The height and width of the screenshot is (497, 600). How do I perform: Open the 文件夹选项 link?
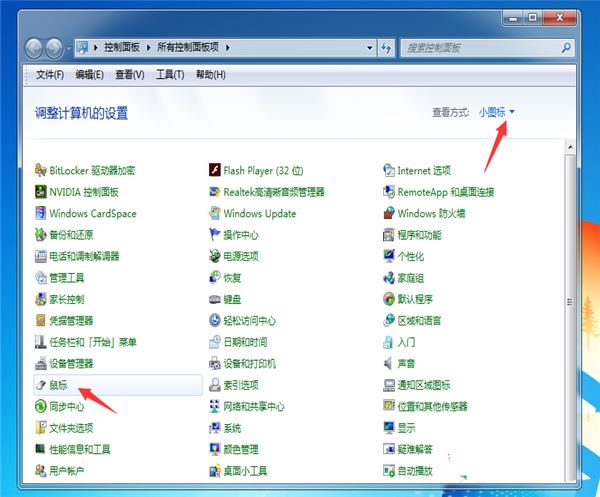71,428
